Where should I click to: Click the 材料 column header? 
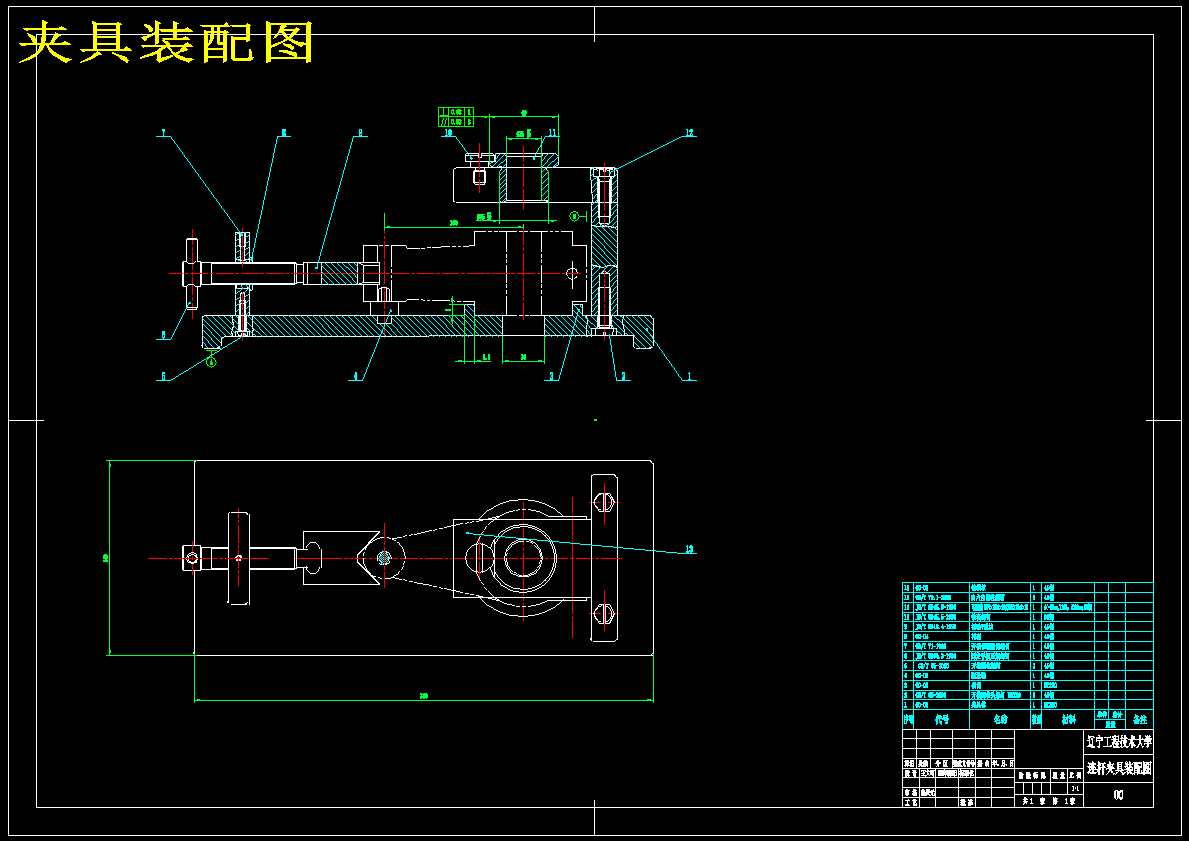1068,719
